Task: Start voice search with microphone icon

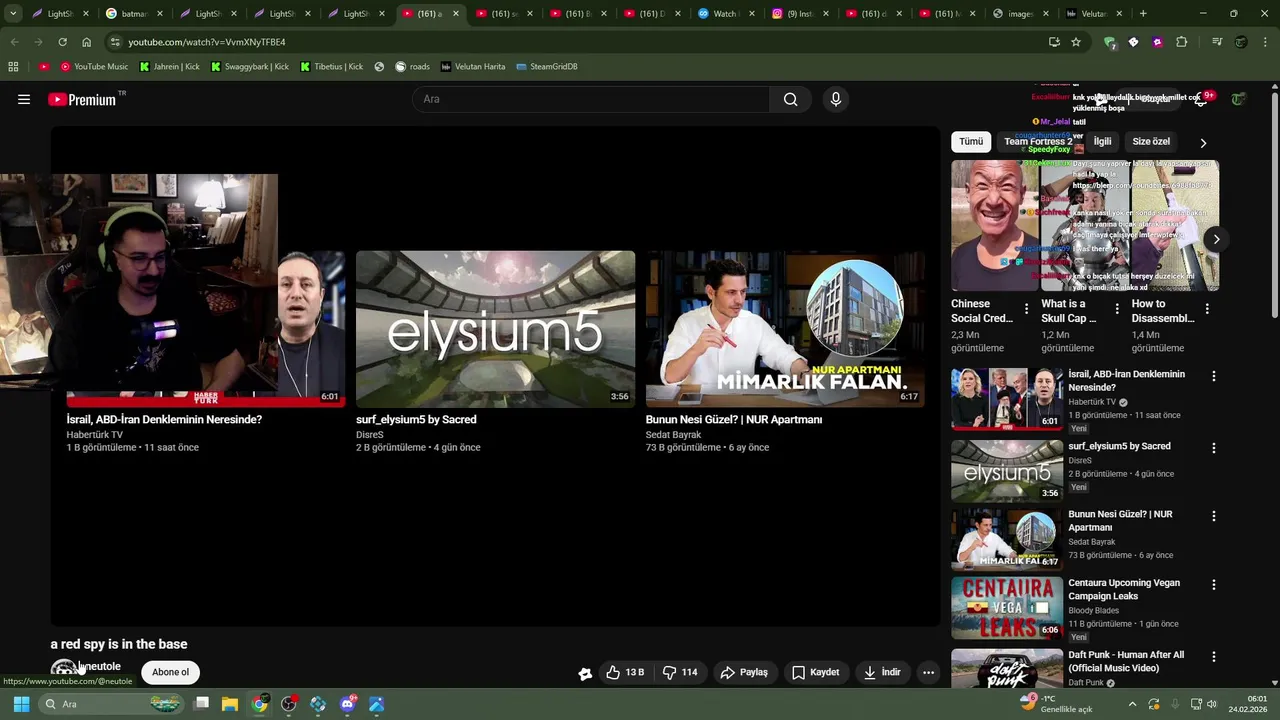Action: tap(836, 99)
